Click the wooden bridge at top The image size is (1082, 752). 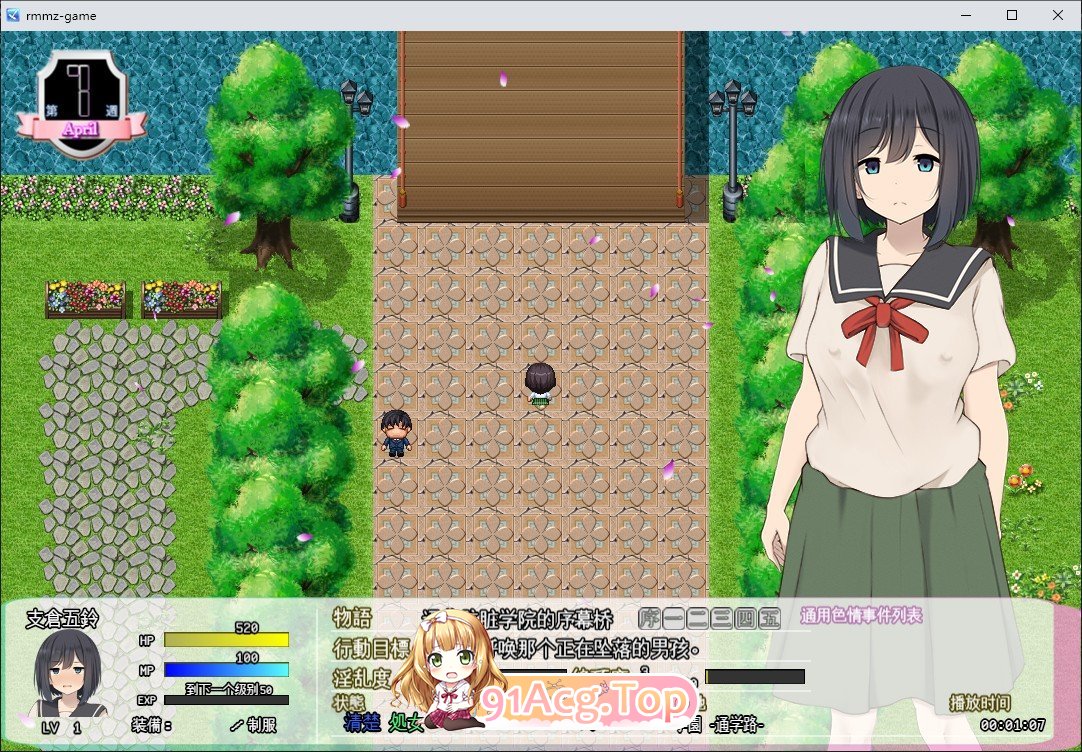click(540, 126)
